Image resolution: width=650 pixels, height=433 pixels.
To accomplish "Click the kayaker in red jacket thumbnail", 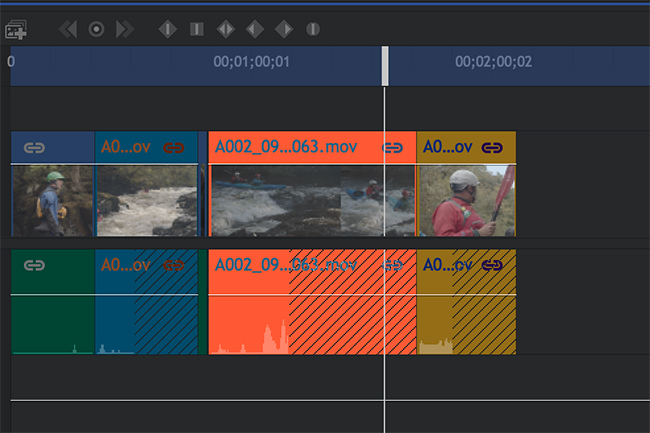I will pos(467,201).
